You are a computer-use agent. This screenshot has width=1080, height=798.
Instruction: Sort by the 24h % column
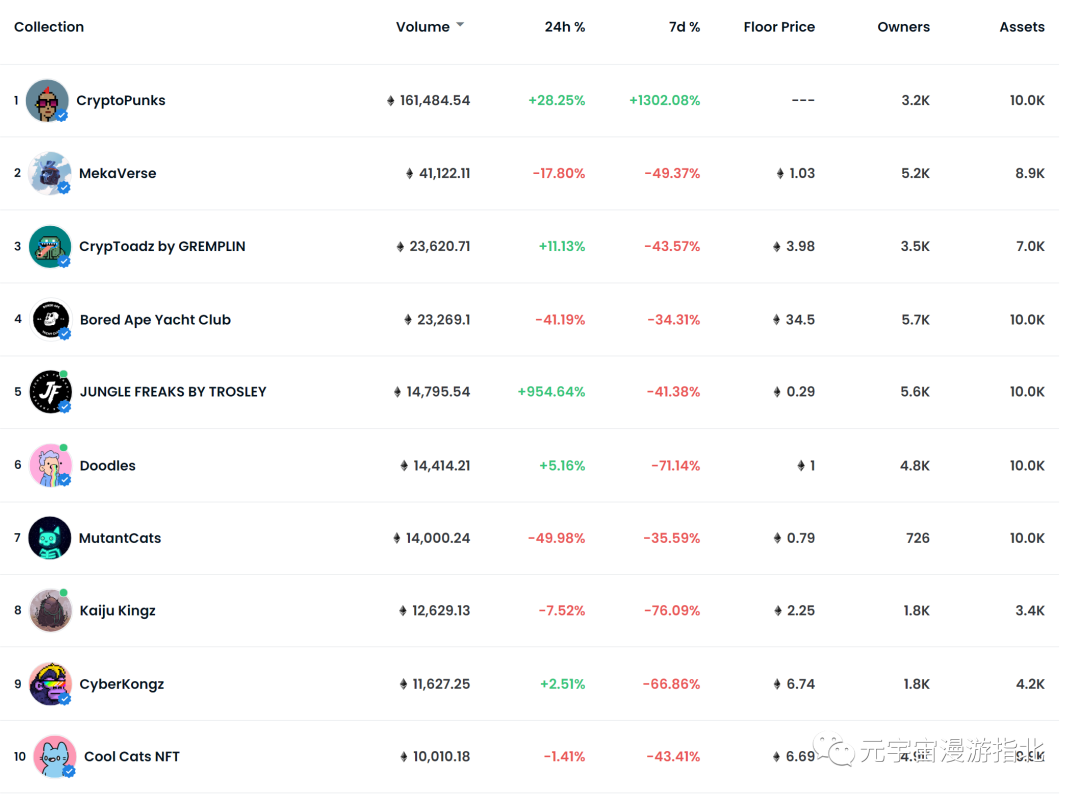[565, 27]
